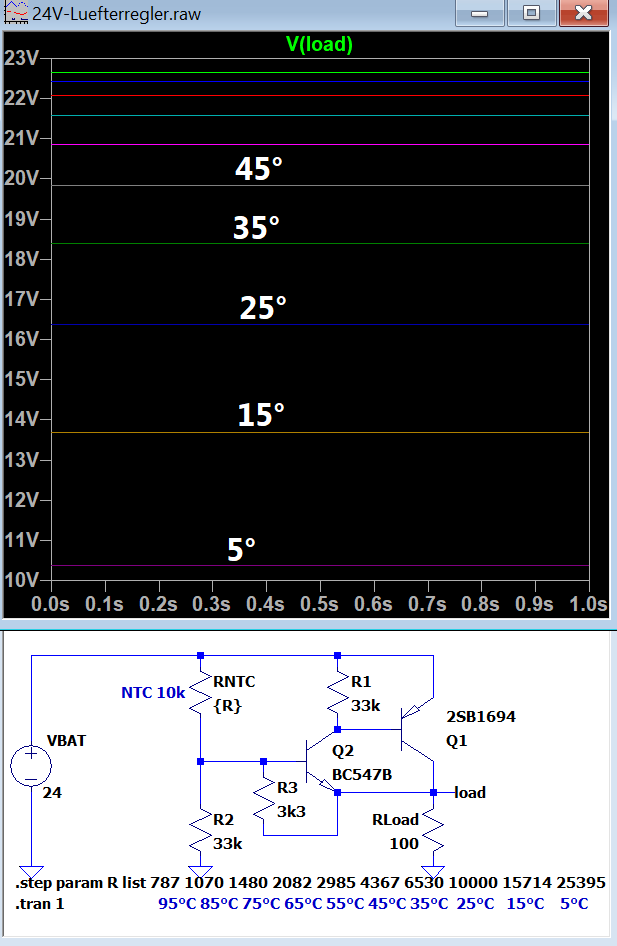Click the 15° annotation in the plot
The width and height of the screenshot is (617, 946).
pyautogui.click(x=261, y=414)
